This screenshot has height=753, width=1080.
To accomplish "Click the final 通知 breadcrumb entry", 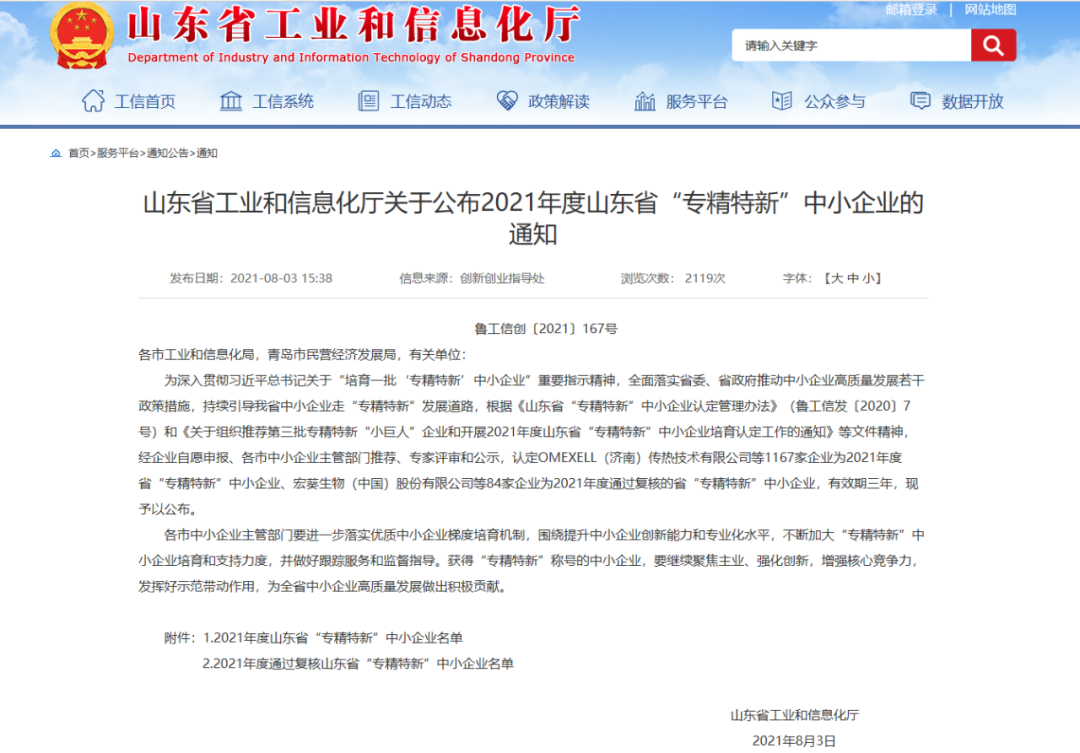I will pos(207,153).
